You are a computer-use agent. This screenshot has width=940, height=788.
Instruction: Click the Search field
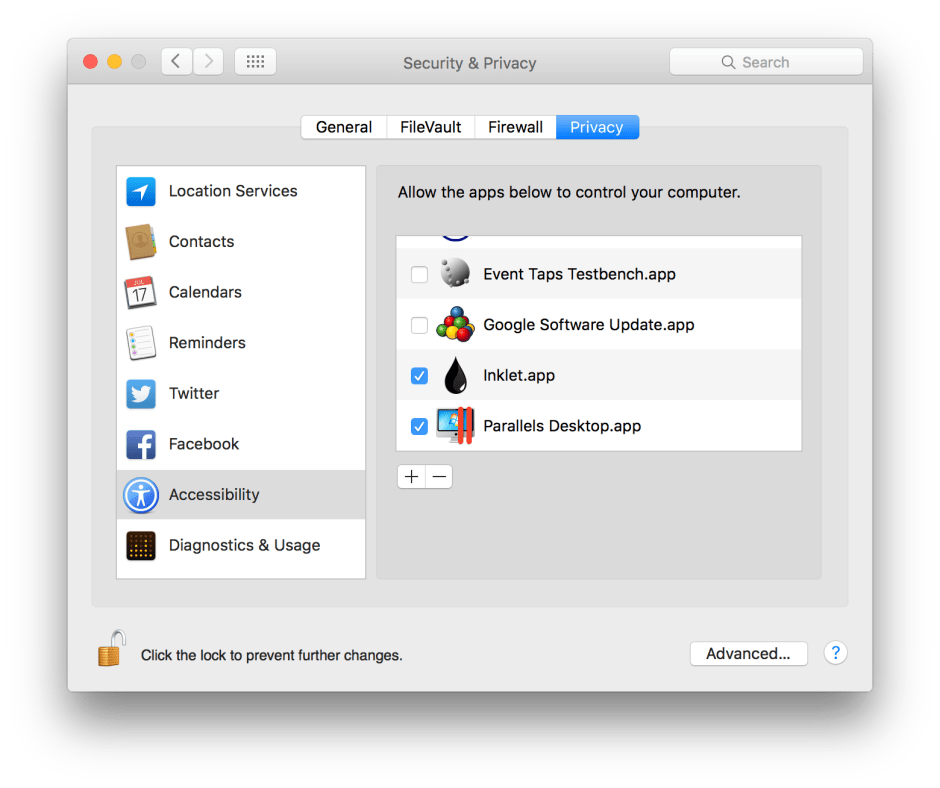[766, 62]
